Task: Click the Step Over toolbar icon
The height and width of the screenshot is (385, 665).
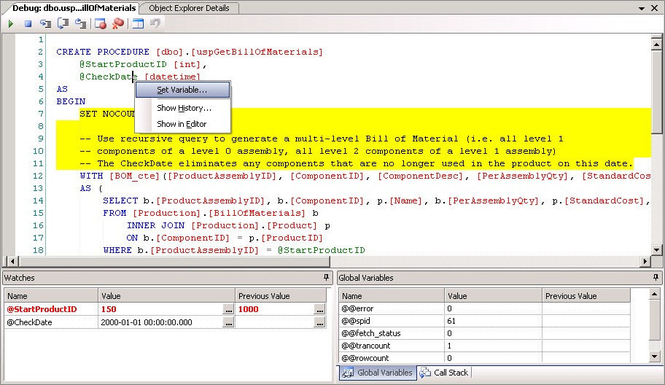Action: pos(63,24)
